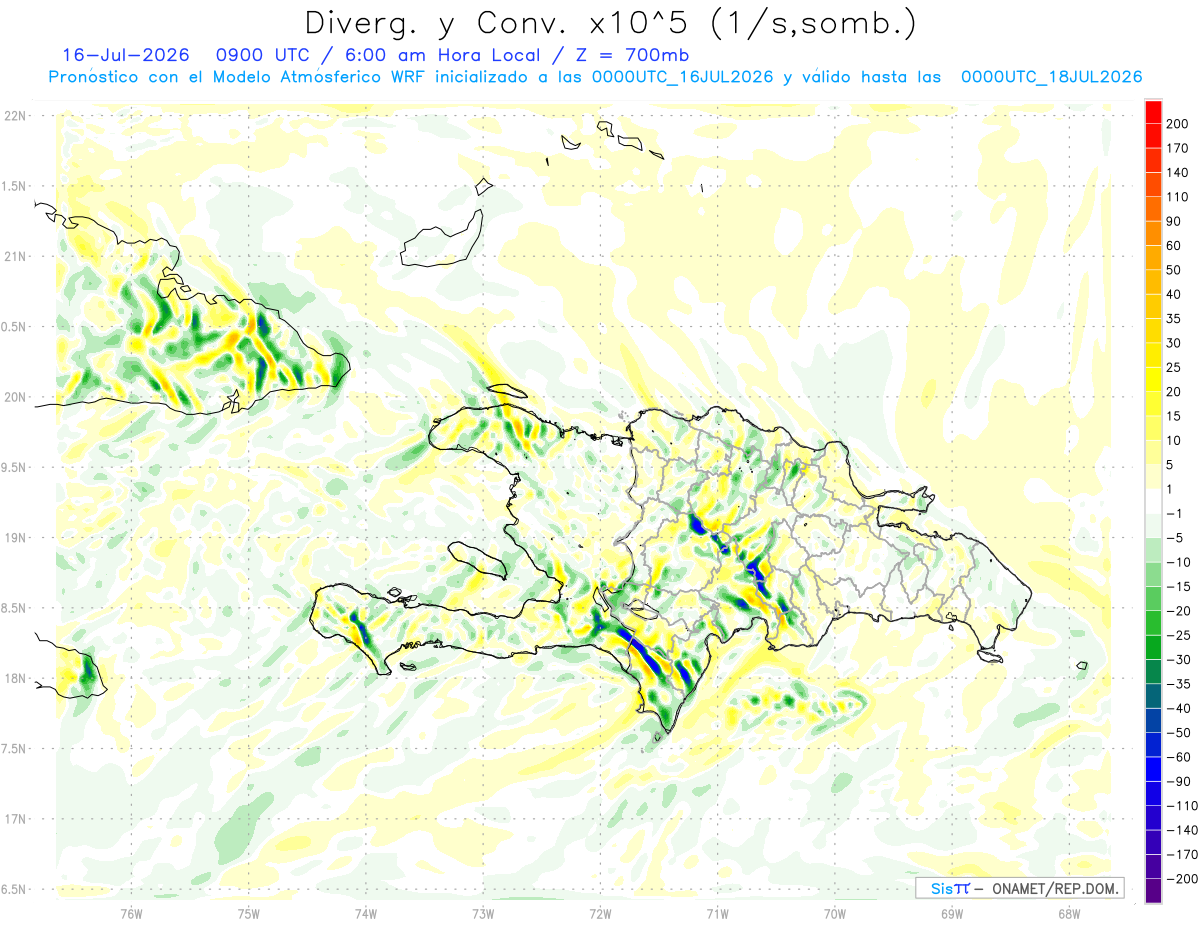
Task: Click the '69W' longitude label
Action: pos(952,914)
